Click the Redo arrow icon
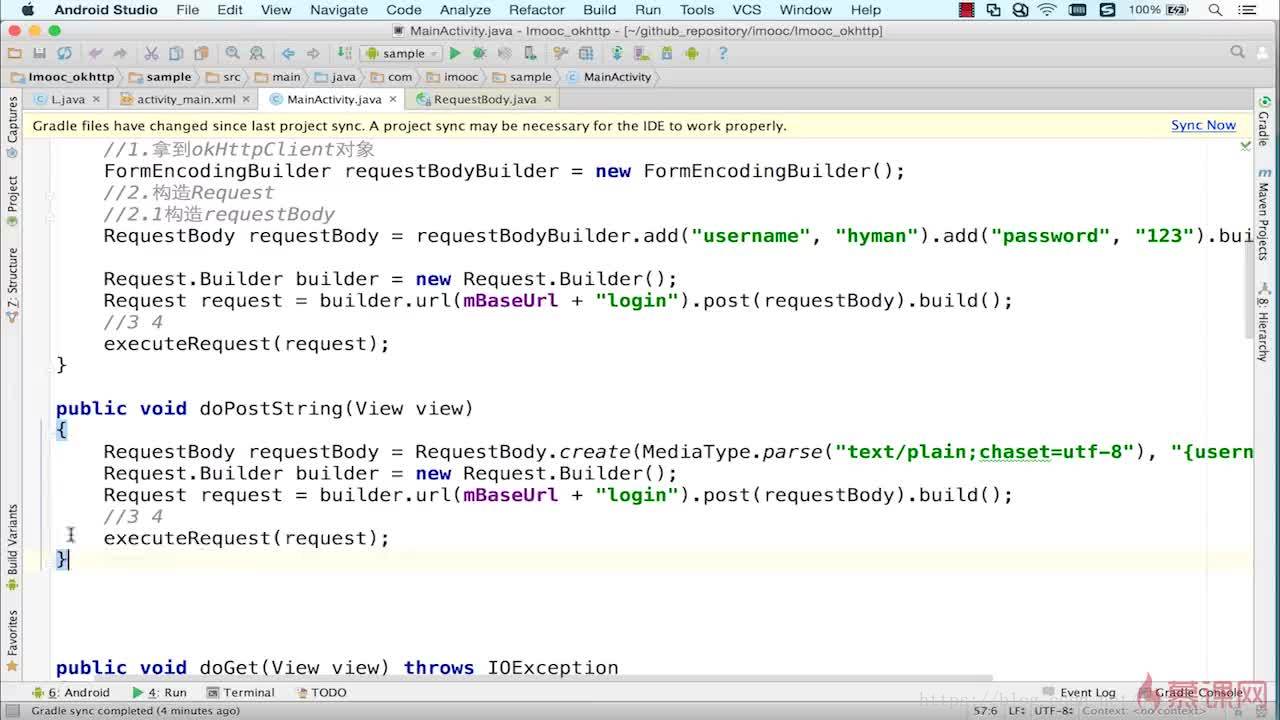Screen dimensions: 1280x720 (120, 53)
